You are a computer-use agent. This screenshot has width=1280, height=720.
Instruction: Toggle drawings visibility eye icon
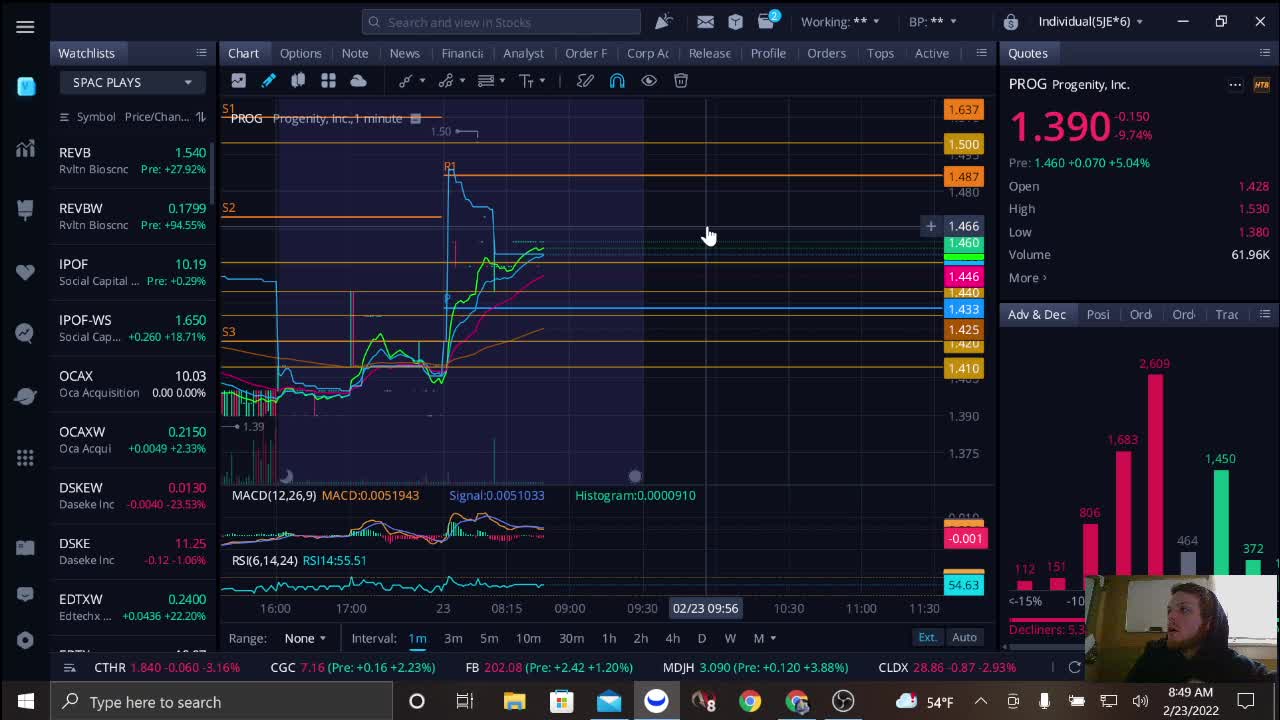point(649,81)
